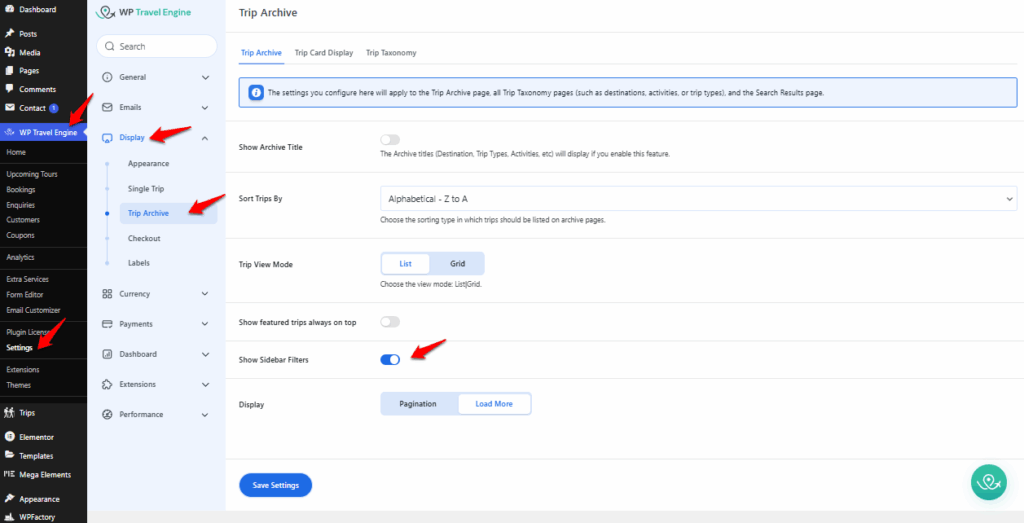This screenshot has width=1024, height=523.
Task: Open the Sort Trips By dropdown
Action: click(x=698, y=199)
